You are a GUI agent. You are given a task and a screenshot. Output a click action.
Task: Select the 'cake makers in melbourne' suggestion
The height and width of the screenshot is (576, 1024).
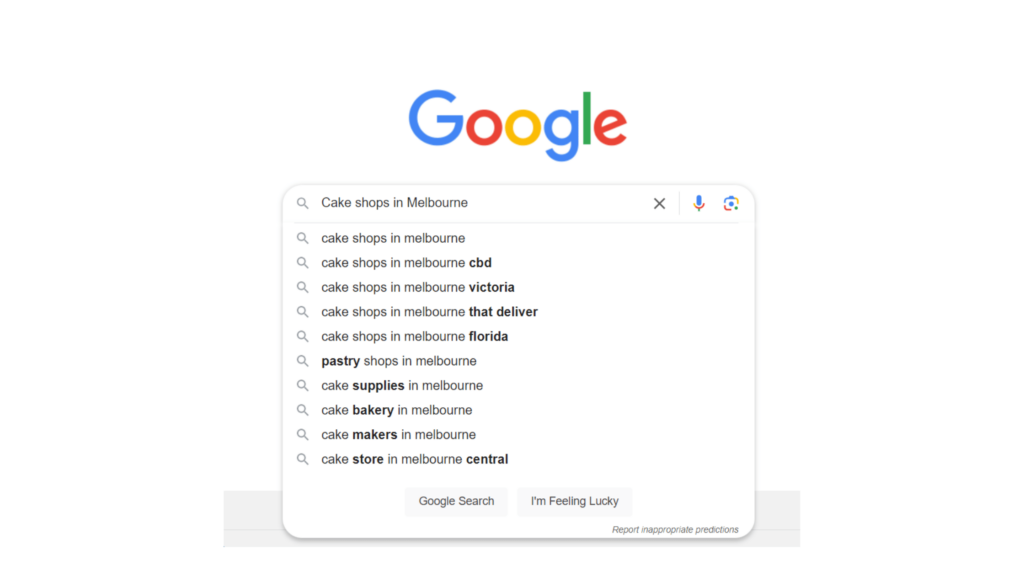click(x=397, y=434)
